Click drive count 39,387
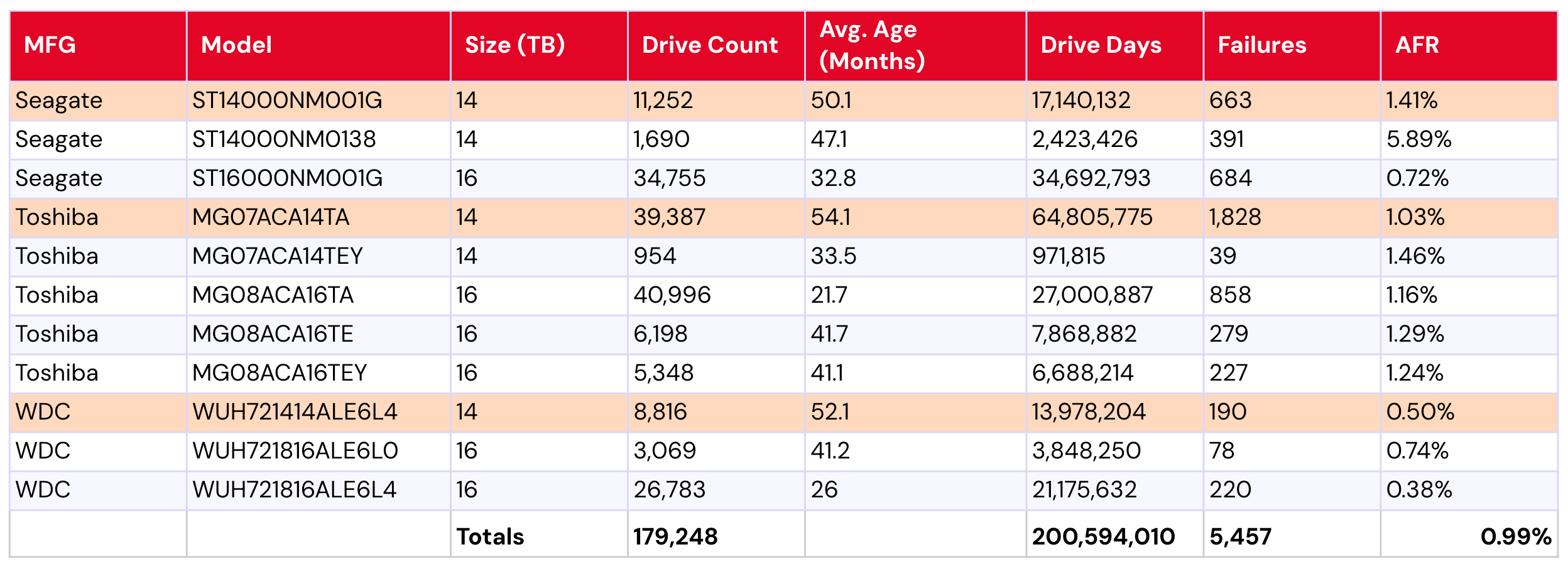Viewport: 1568px width, 569px height. pos(670,217)
